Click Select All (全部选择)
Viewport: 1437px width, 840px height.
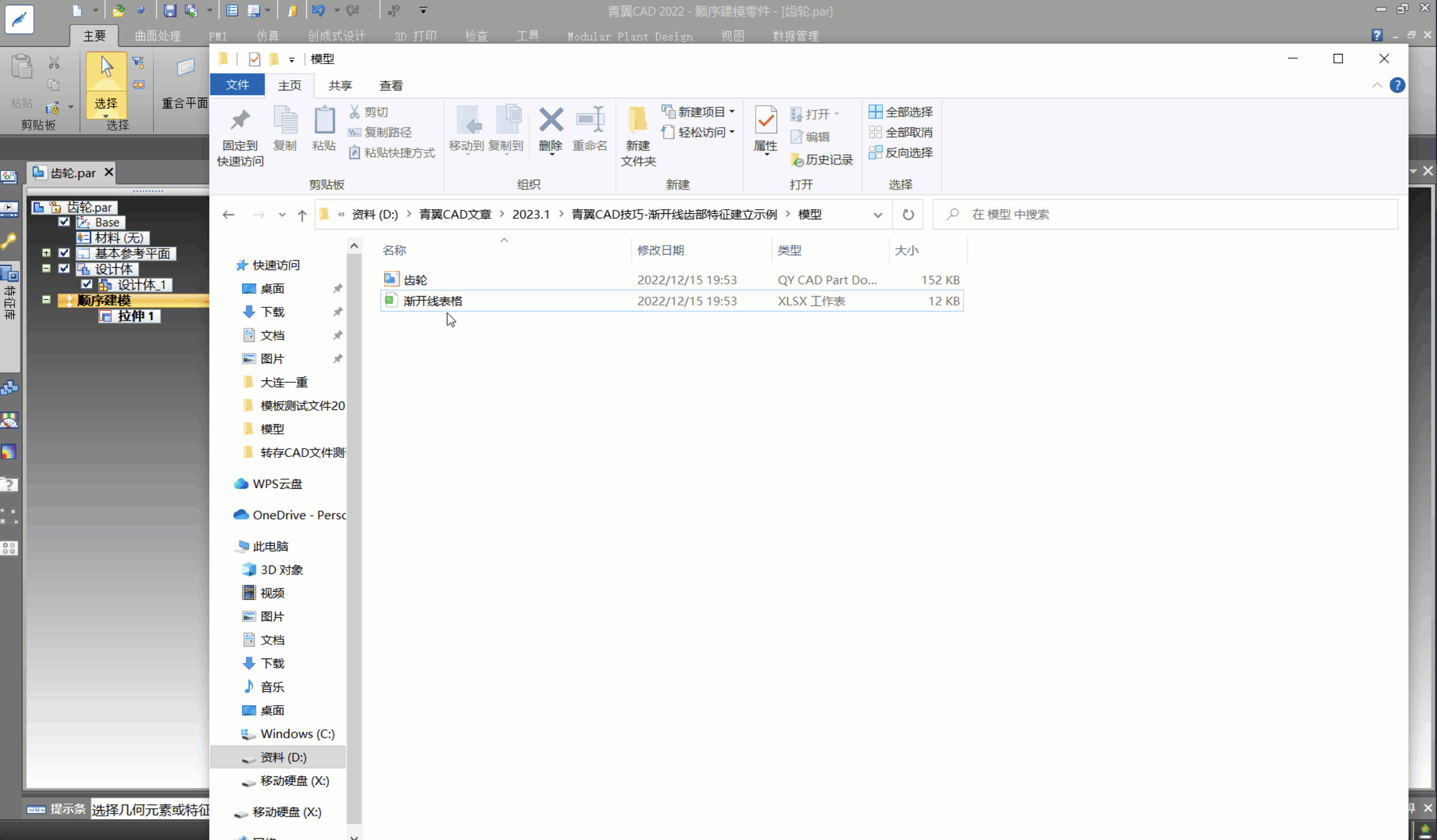coord(901,112)
